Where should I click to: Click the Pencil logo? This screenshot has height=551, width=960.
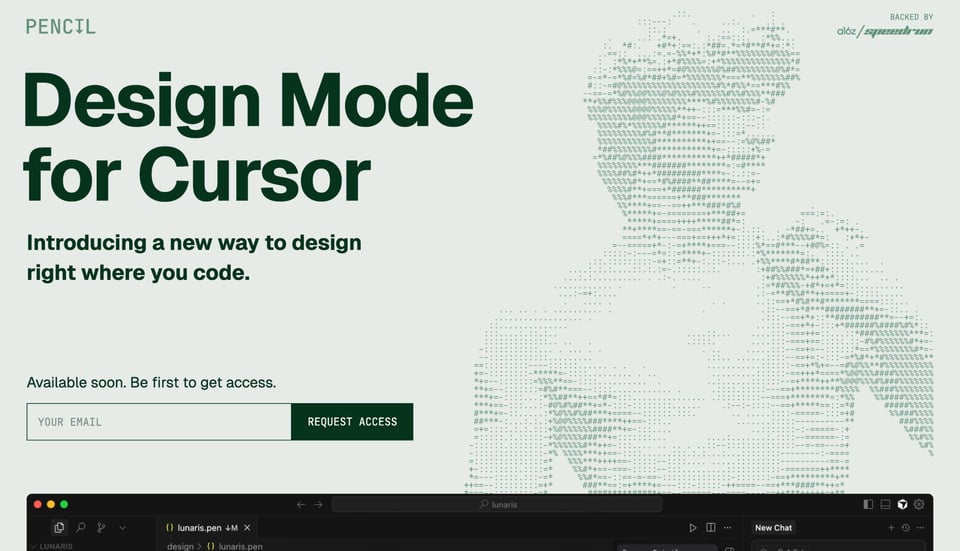click(61, 26)
